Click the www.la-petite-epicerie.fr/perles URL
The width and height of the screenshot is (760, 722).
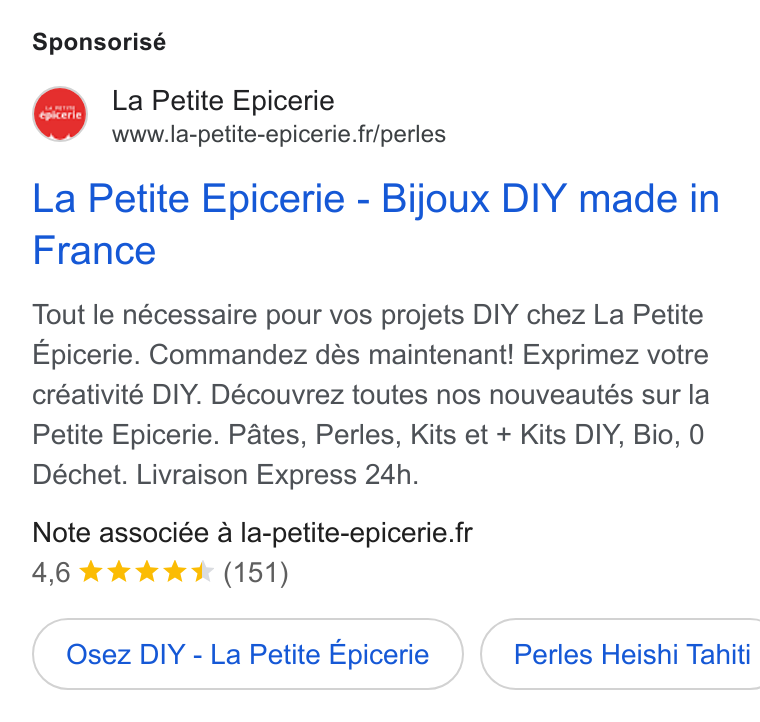pos(279,135)
